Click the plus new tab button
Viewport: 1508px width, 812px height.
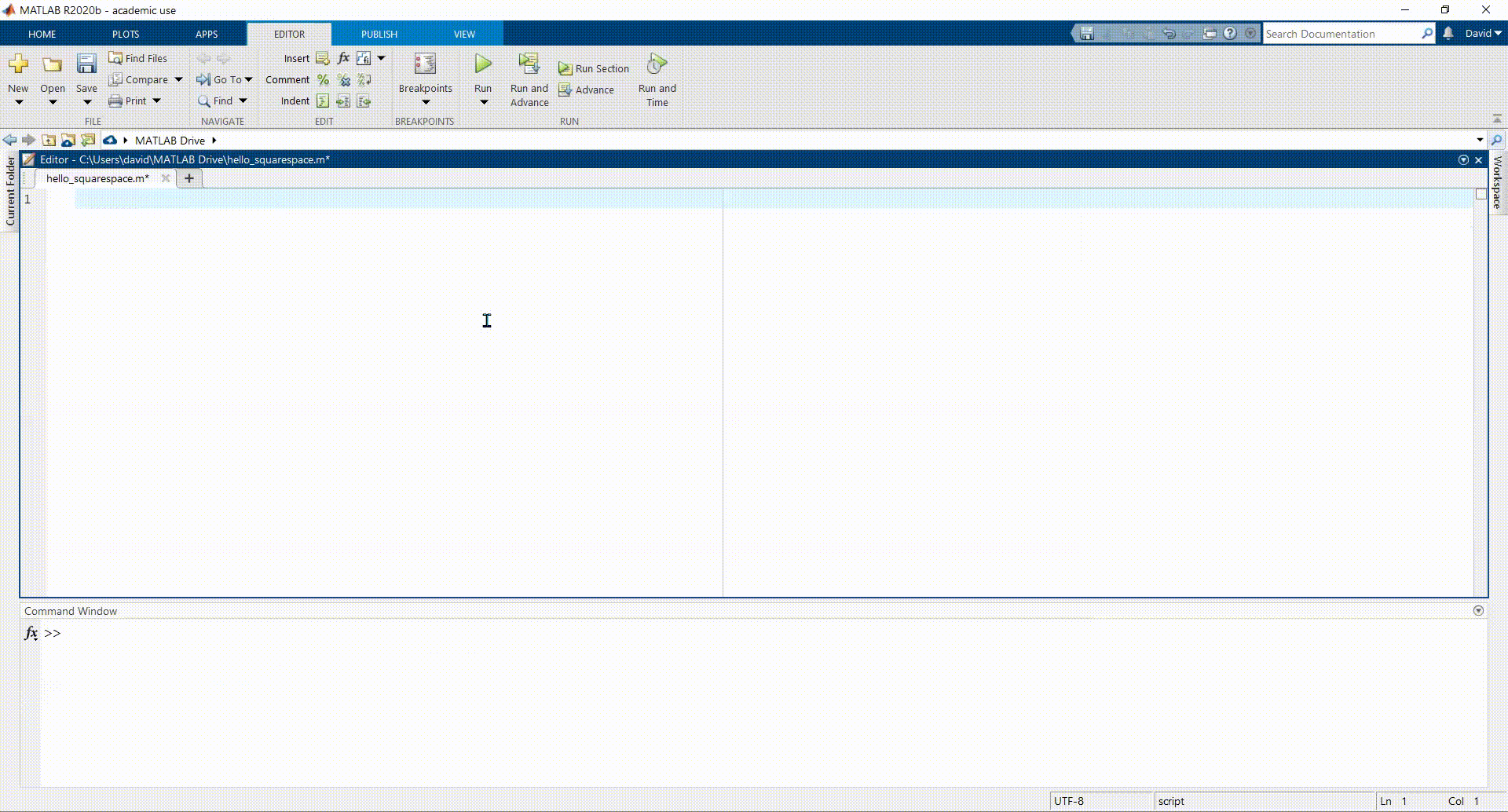click(188, 178)
